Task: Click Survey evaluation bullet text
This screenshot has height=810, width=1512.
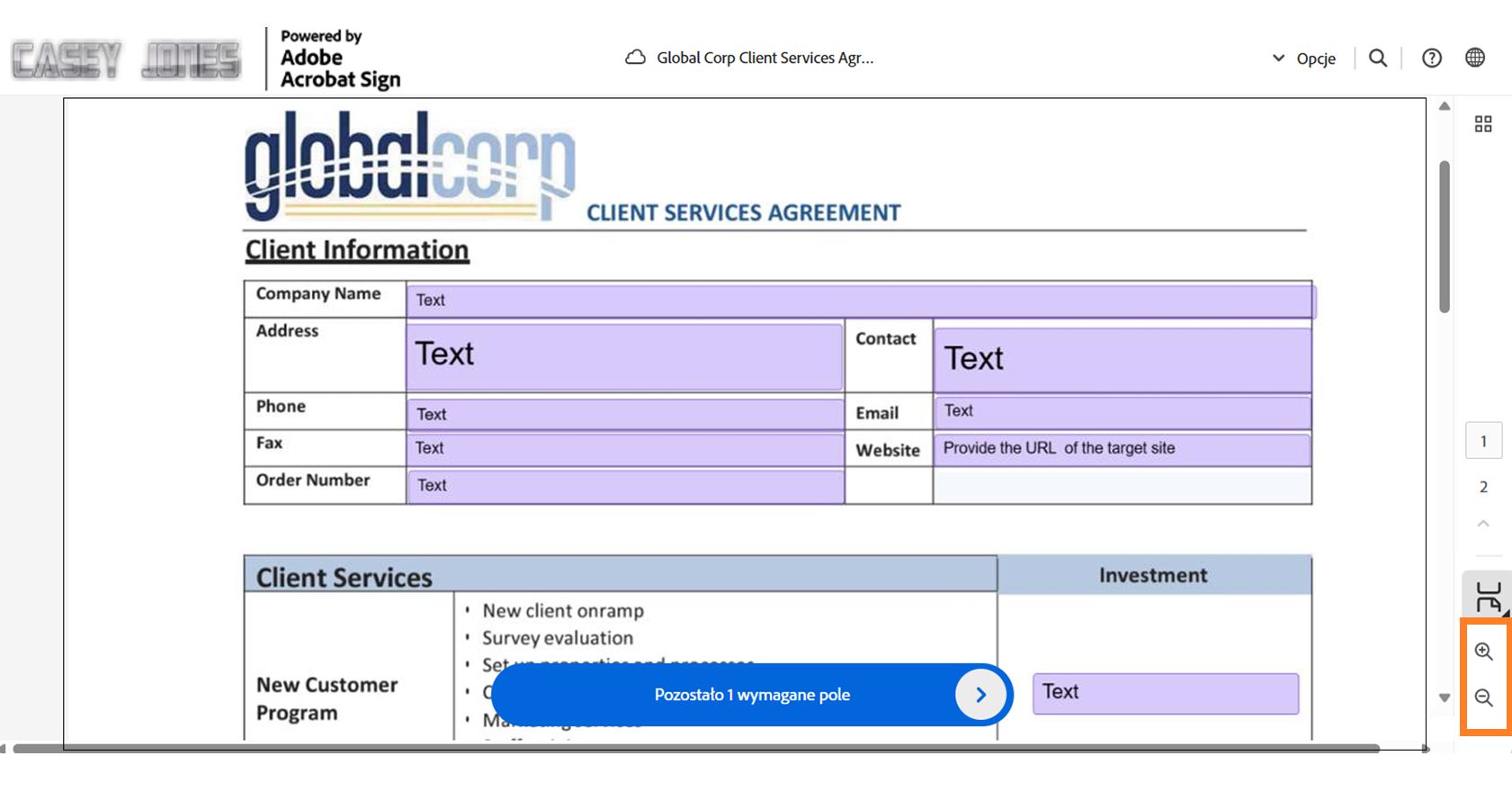Action: click(558, 638)
